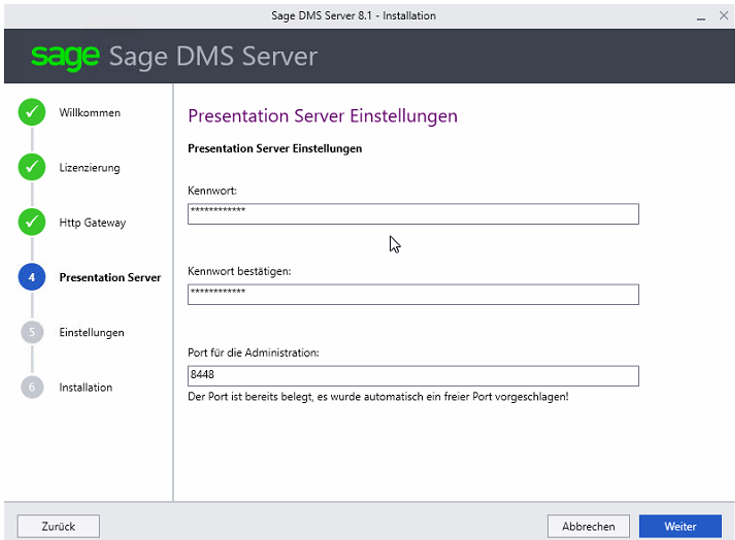735x540 pixels.
Task: Click the gray step 6 circle
Action: pyautogui.click(x=32, y=388)
